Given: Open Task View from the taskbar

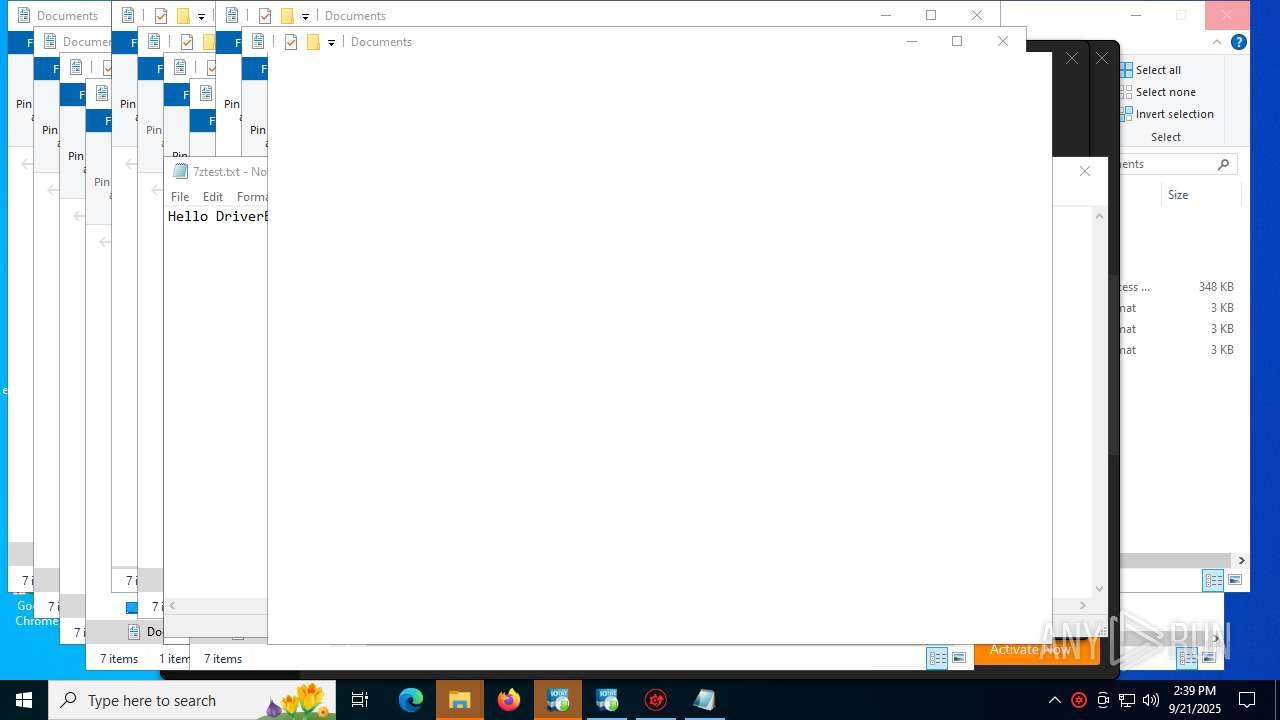Looking at the screenshot, I should (x=360, y=700).
